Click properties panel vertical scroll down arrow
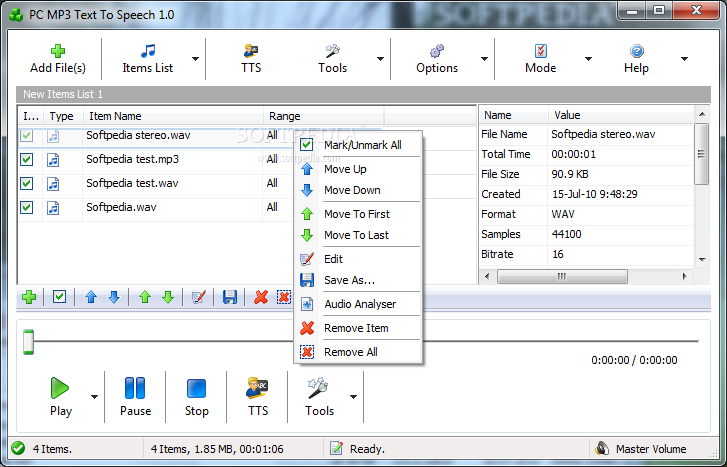The image size is (727, 467). coord(702,260)
